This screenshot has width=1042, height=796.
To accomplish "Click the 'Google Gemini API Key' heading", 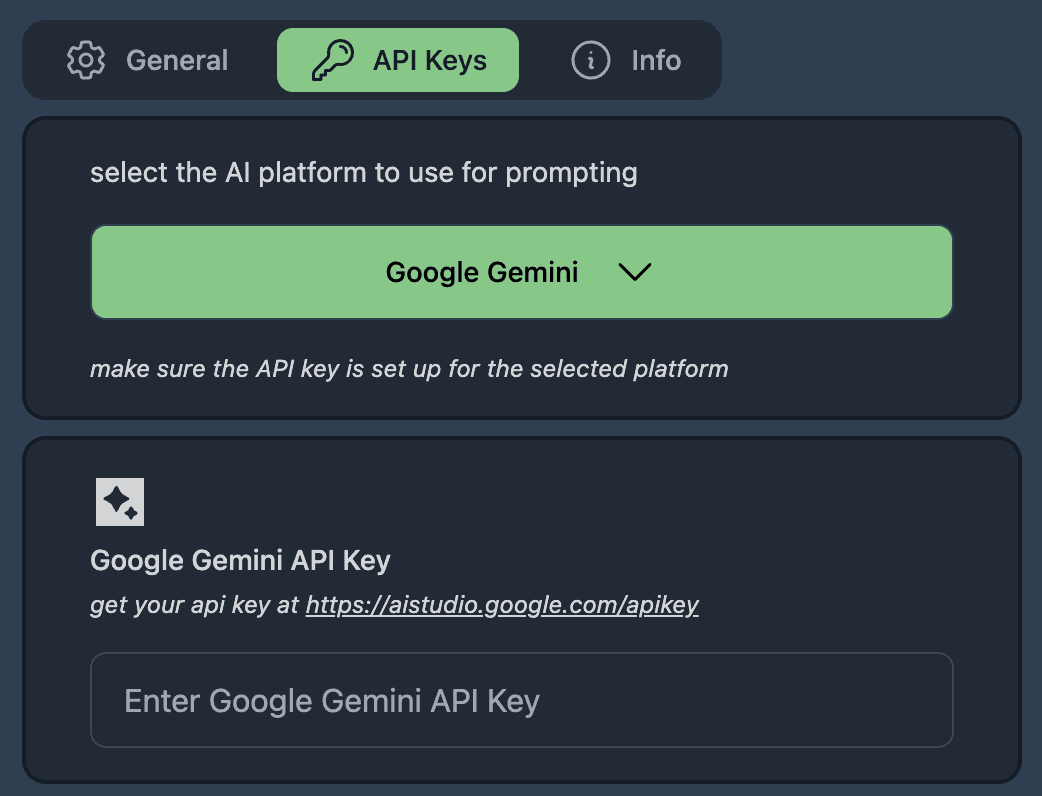I will pyautogui.click(x=241, y=561).
